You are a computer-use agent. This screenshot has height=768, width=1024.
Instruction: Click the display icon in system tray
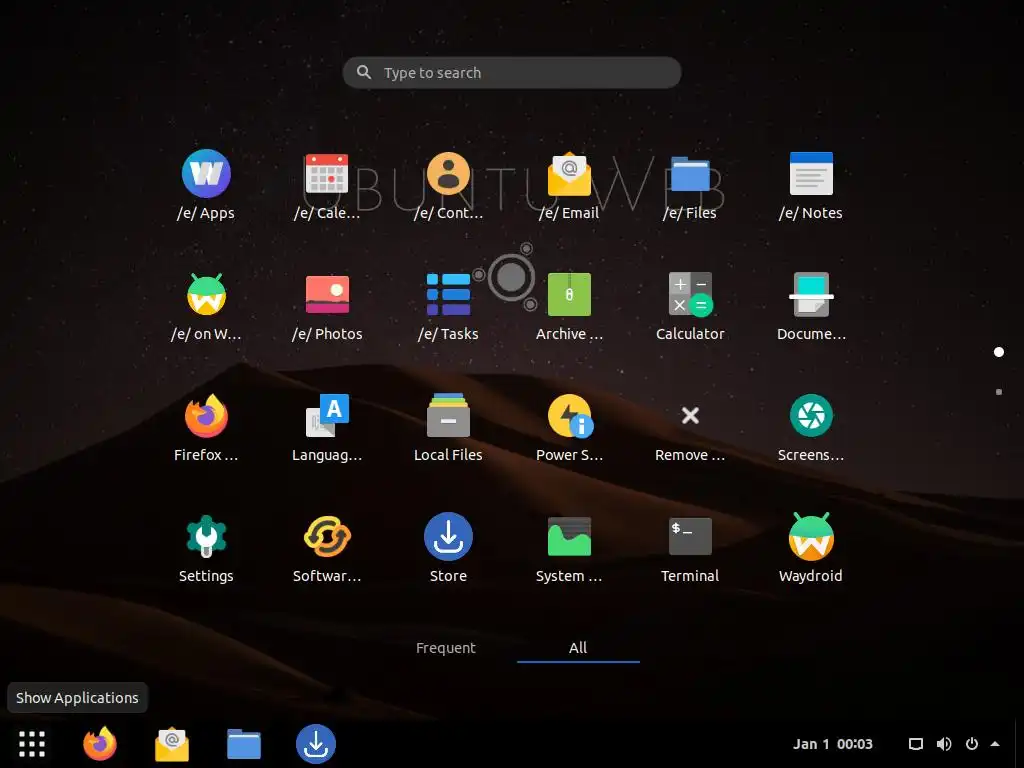coord(916,744)
